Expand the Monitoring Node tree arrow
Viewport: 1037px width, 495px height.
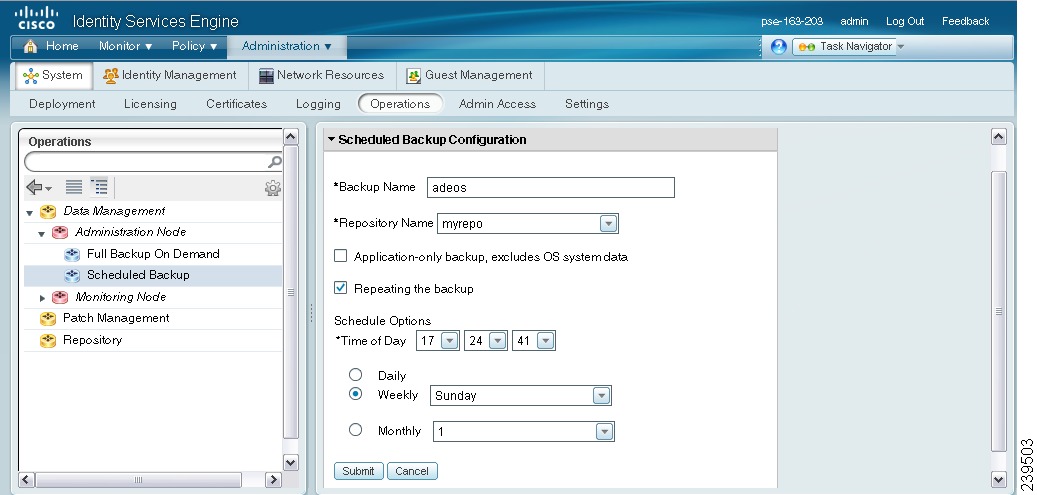click(x=42, y=298)
